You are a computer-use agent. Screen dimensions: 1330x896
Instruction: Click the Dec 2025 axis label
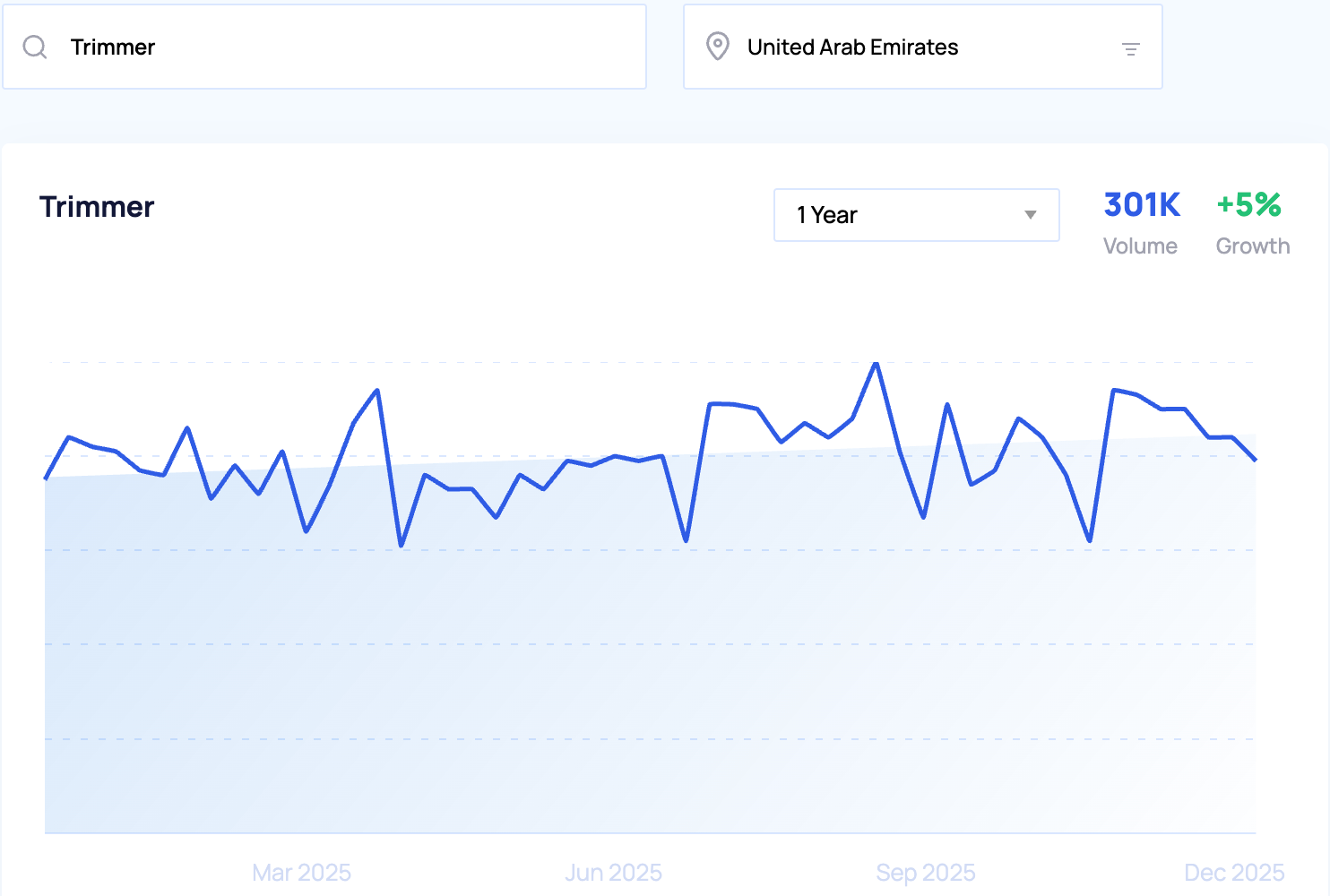pyautogui.click(x=1233, y=872)
